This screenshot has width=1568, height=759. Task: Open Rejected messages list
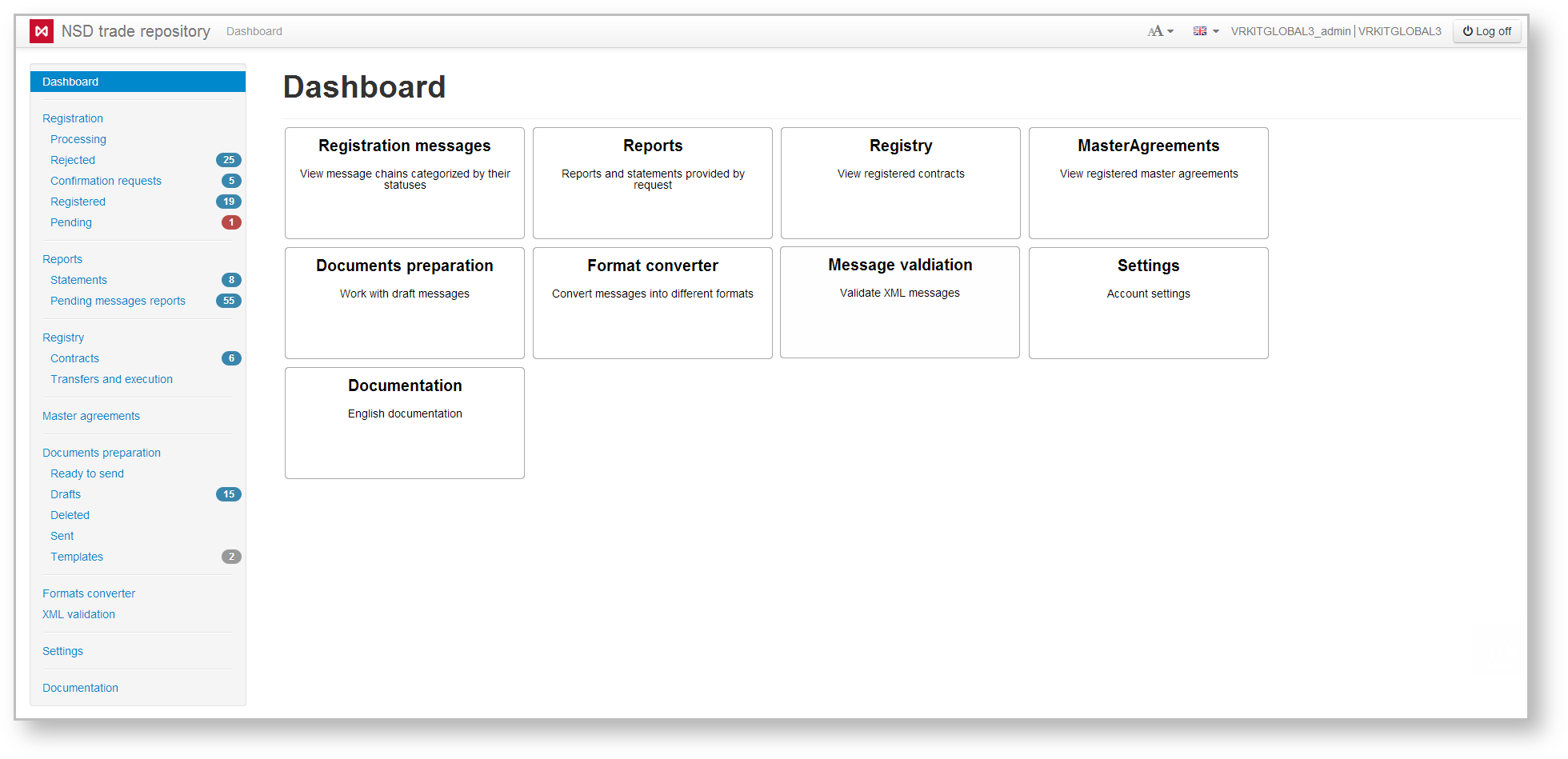(x=73, y=160)
